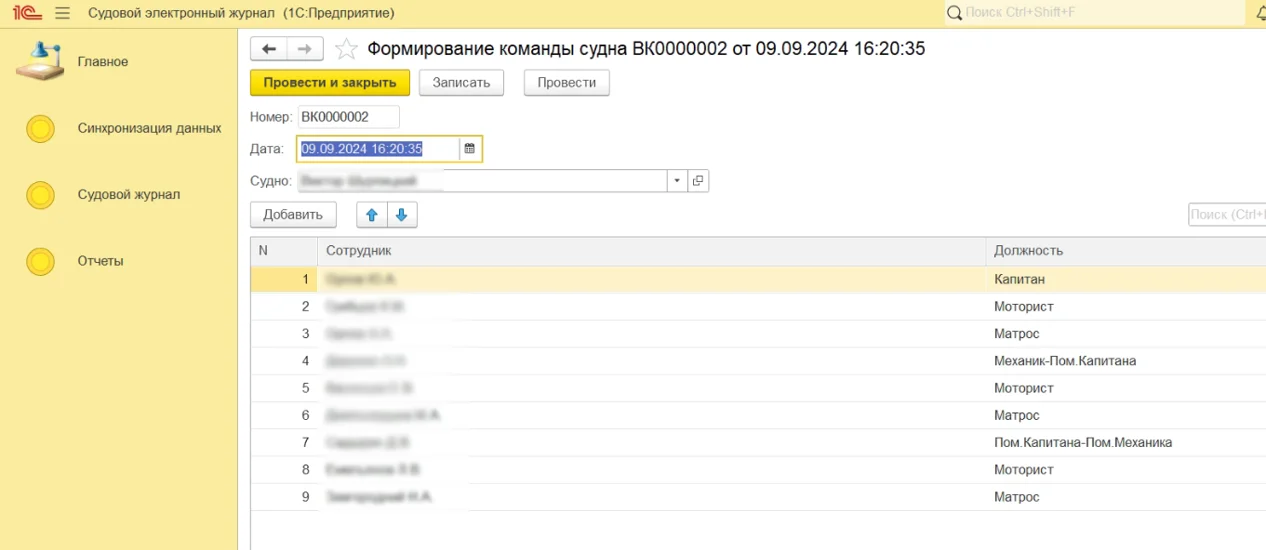The image size is (1266, 550).
Task: Click the Номер input field
Action: tap(347, 117)
